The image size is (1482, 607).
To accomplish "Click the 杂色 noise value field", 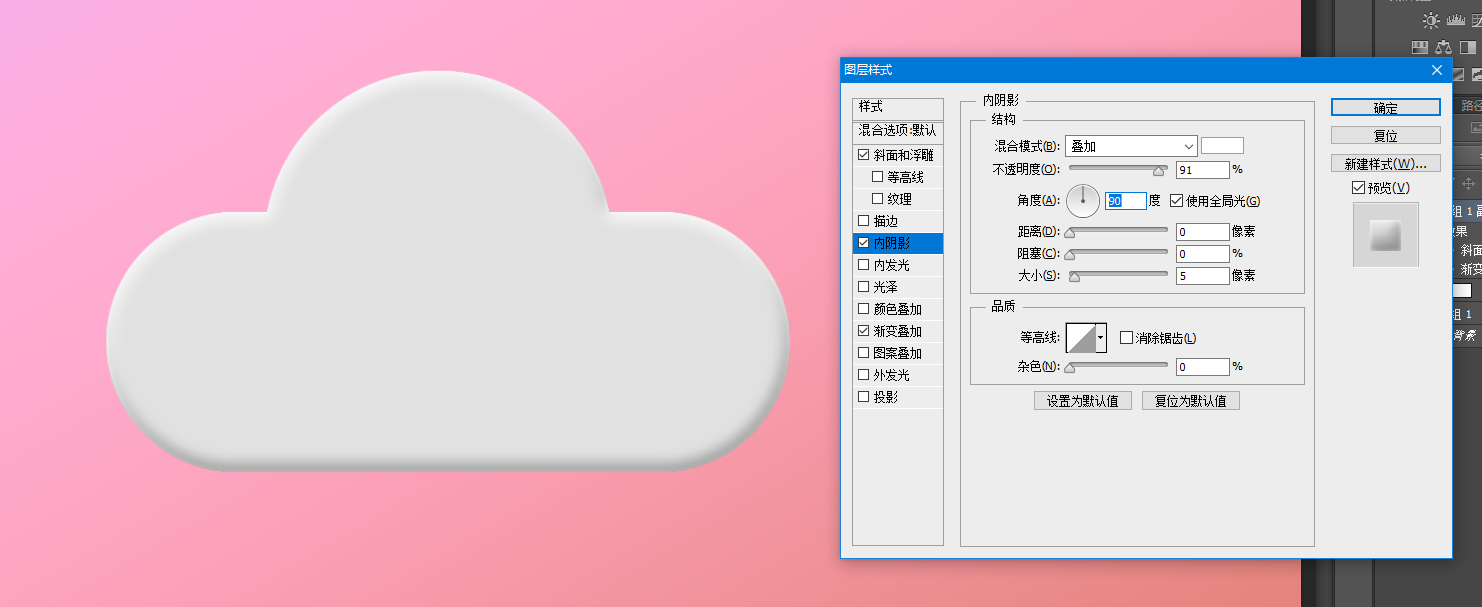I will coord(1203,367).
